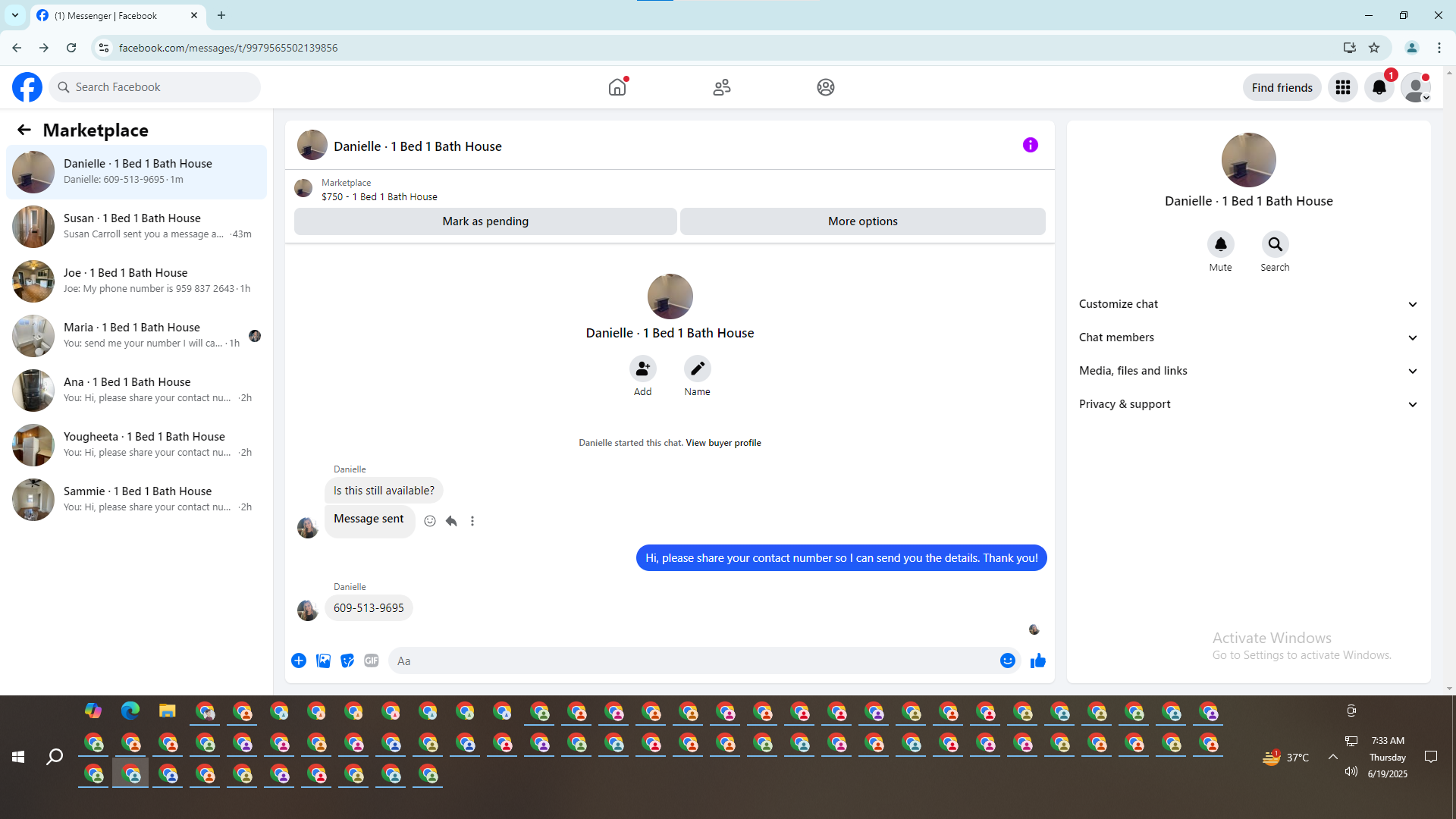Click the back arrow beside Marketplace

pyautogui.click(x=24, y=130)
